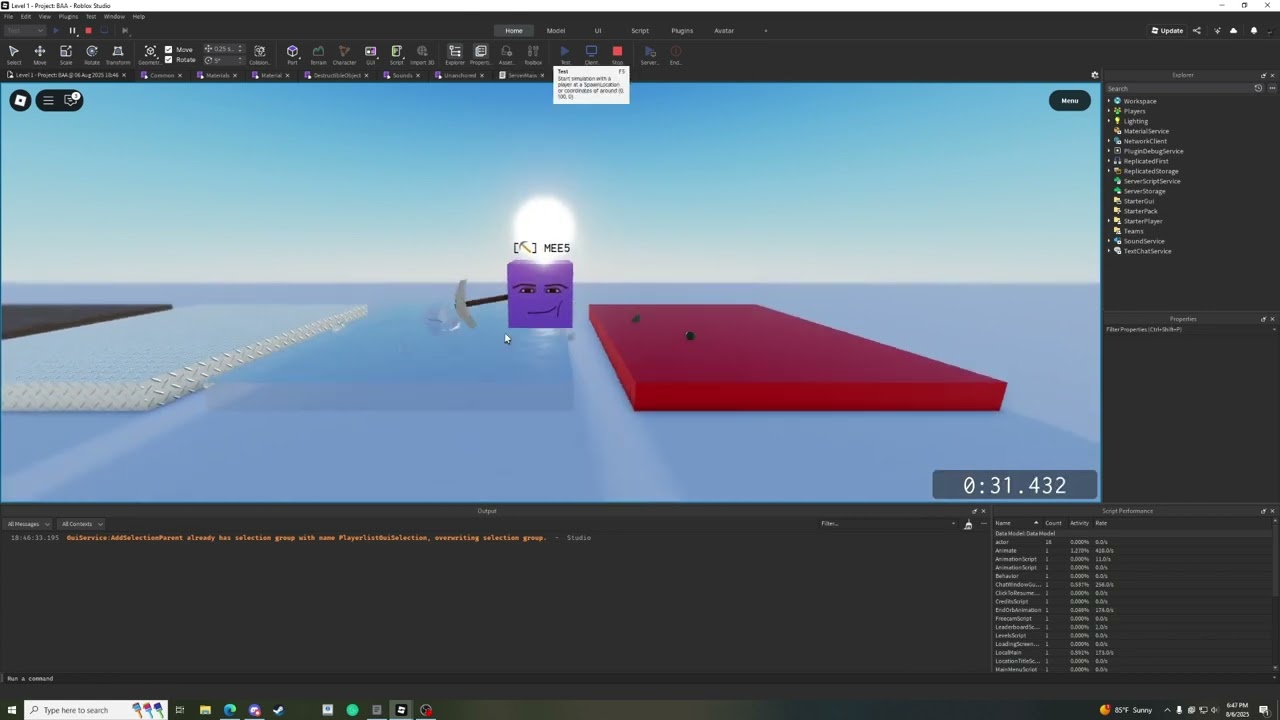This screenshot has height=720, width=1280.
Task: Clear the Output window with broom icon
Action: [x=968, y=524]
